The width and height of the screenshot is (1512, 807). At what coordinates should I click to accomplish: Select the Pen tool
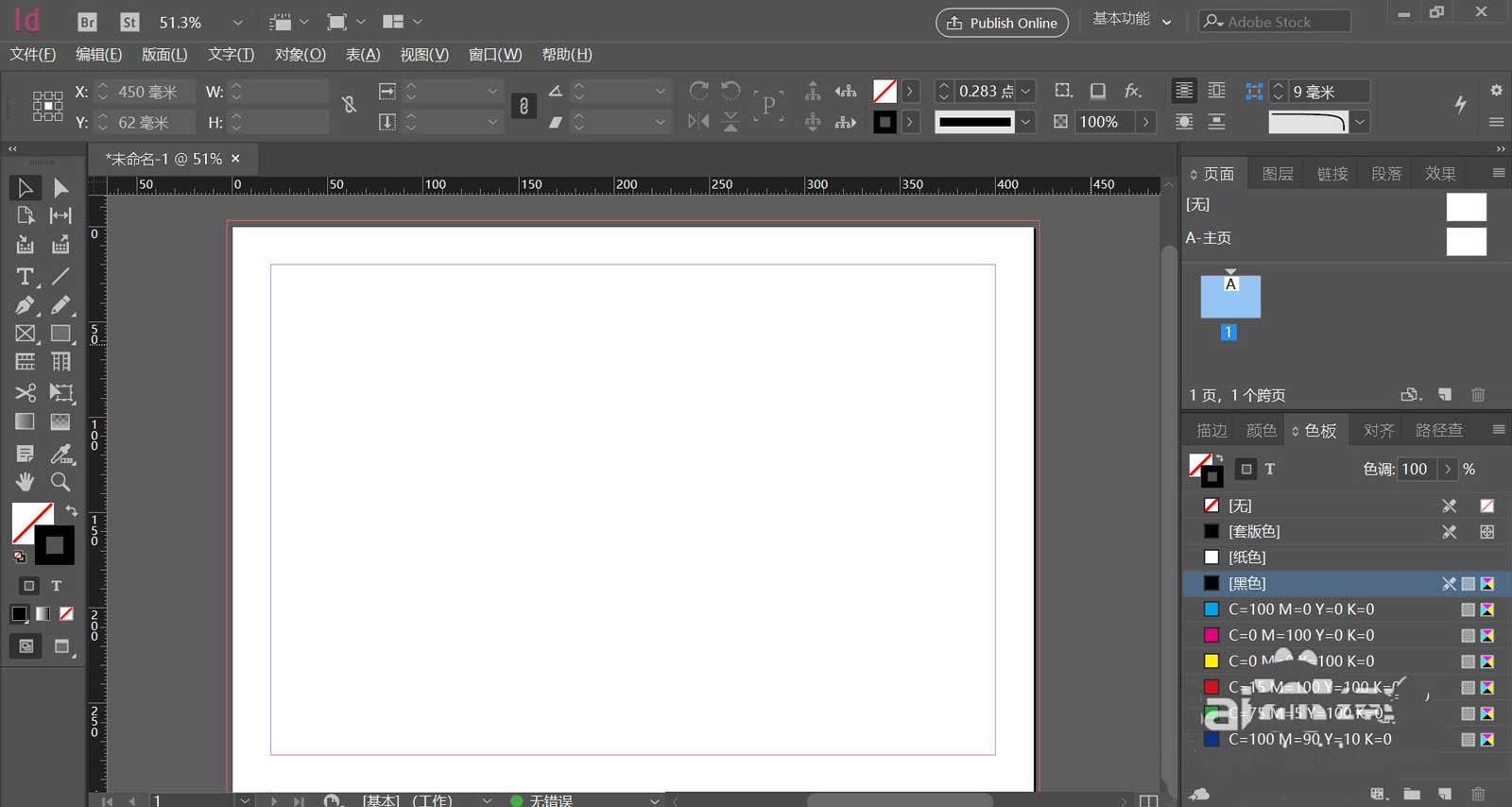coord(25,305)
